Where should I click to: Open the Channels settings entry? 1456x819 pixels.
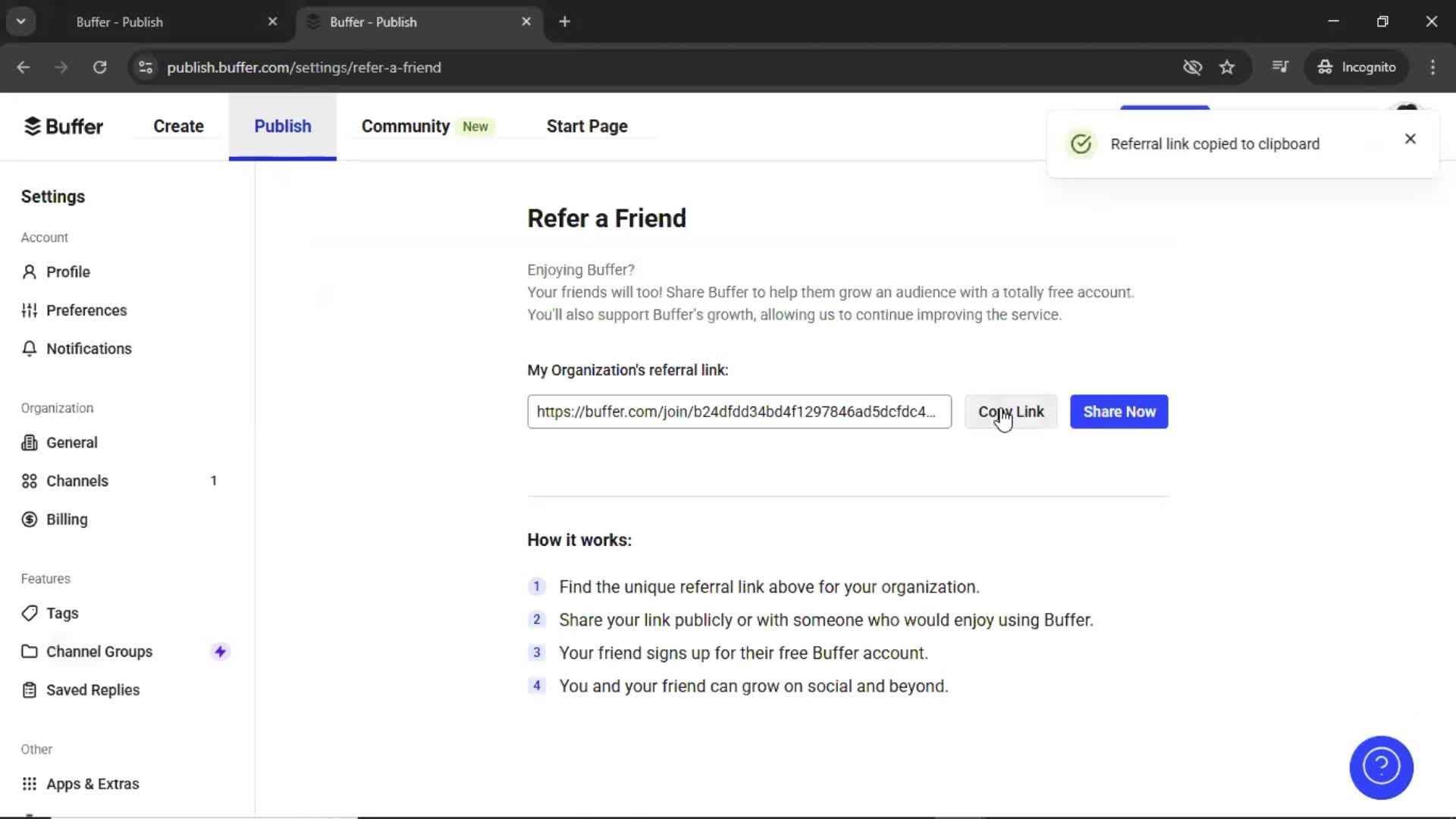tap(77, 481)
